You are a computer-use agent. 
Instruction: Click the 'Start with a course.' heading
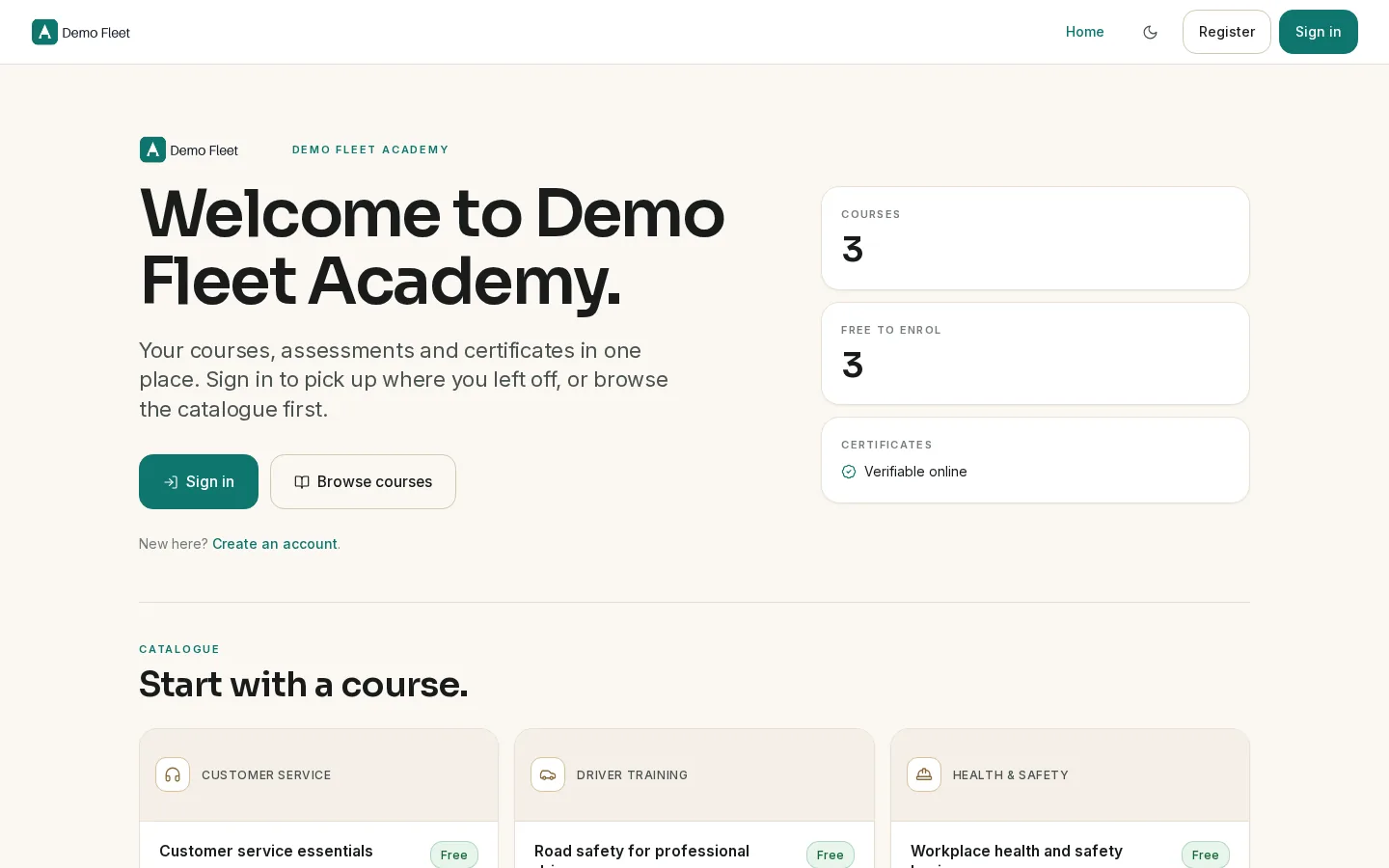(x=303, y=685)
